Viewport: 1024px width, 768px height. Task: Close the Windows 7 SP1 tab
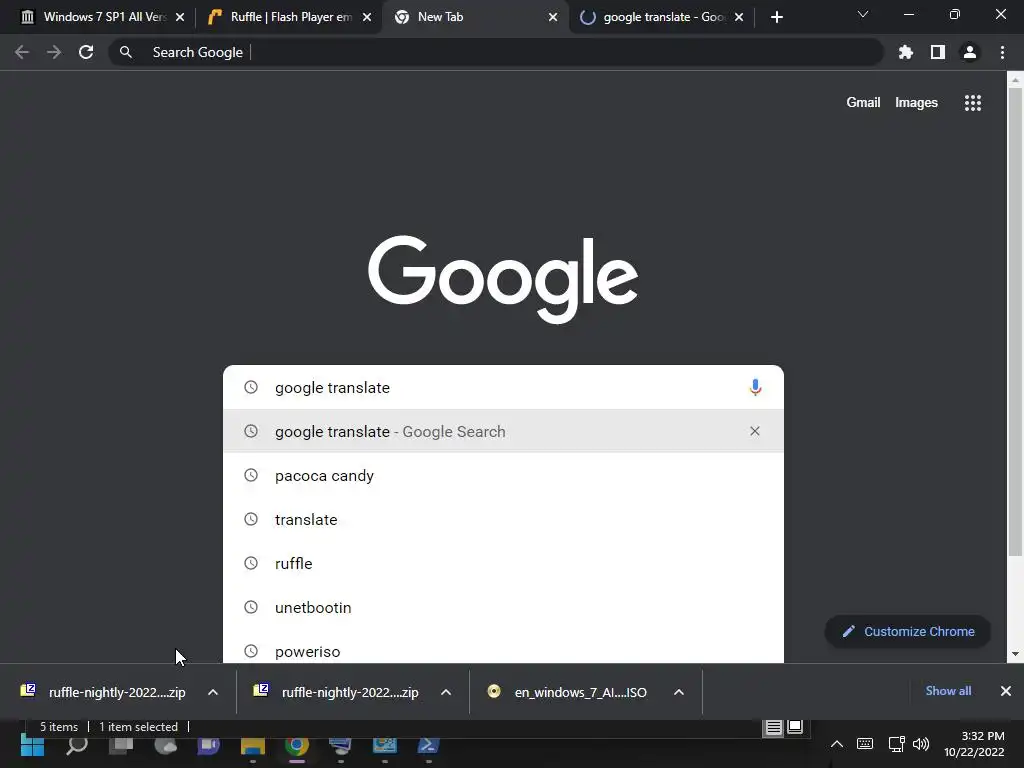coord(180,17)
